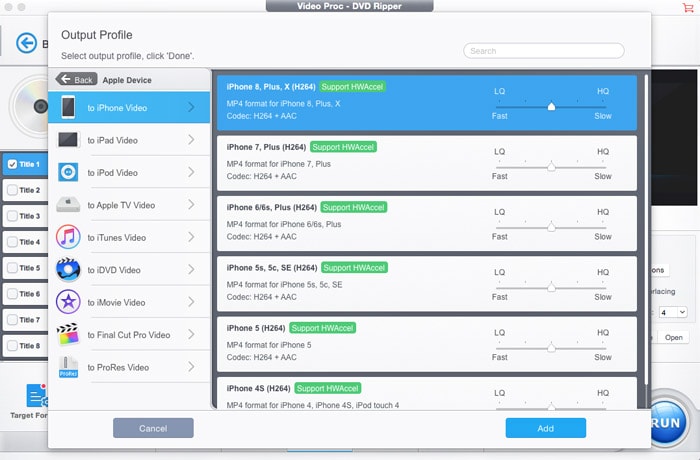Screen dimensions: 700x460
Task: Click the iPod icon
Action: [68, 172]
